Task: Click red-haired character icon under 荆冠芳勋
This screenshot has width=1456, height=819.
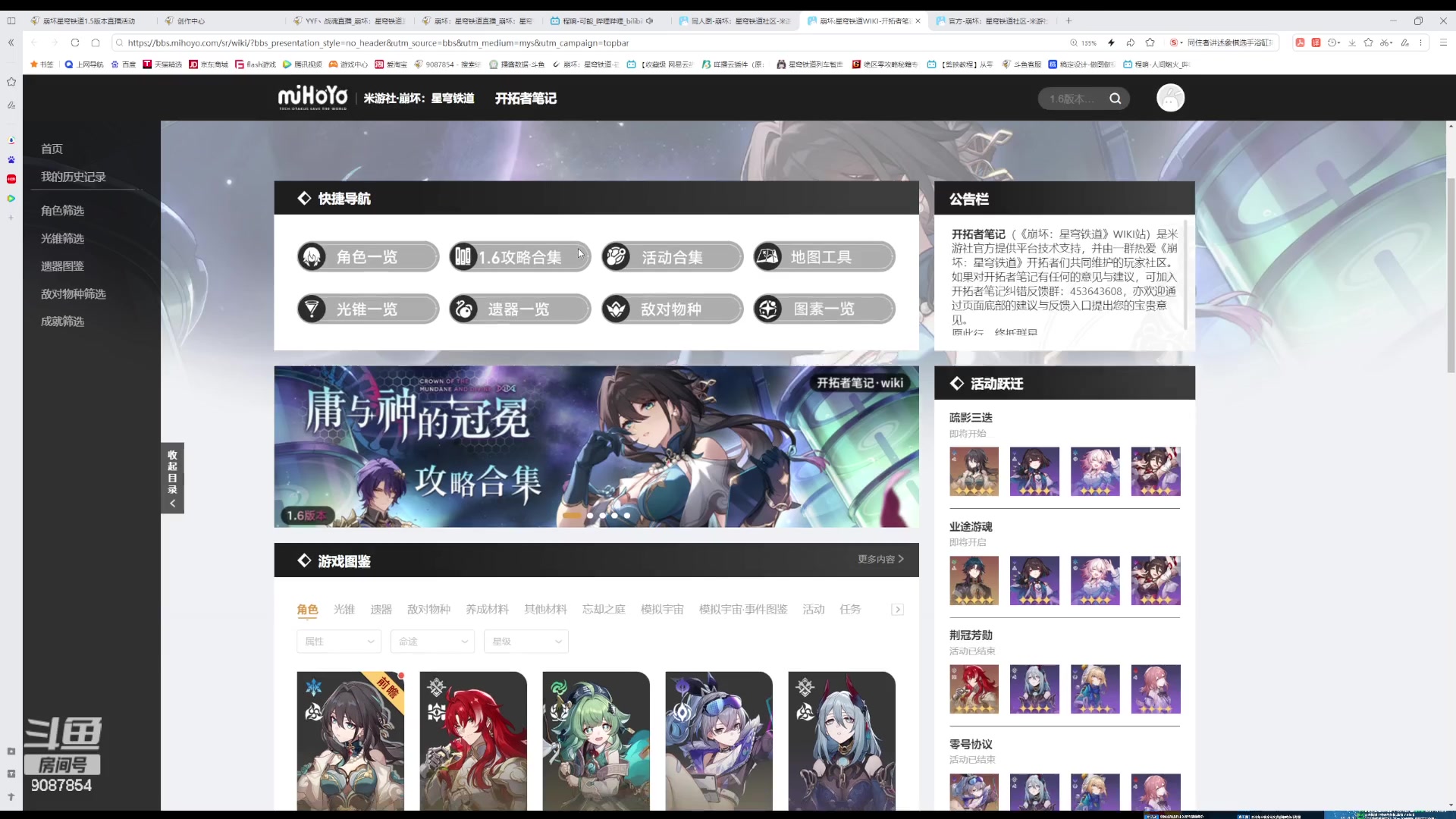Action: (974, 689)
